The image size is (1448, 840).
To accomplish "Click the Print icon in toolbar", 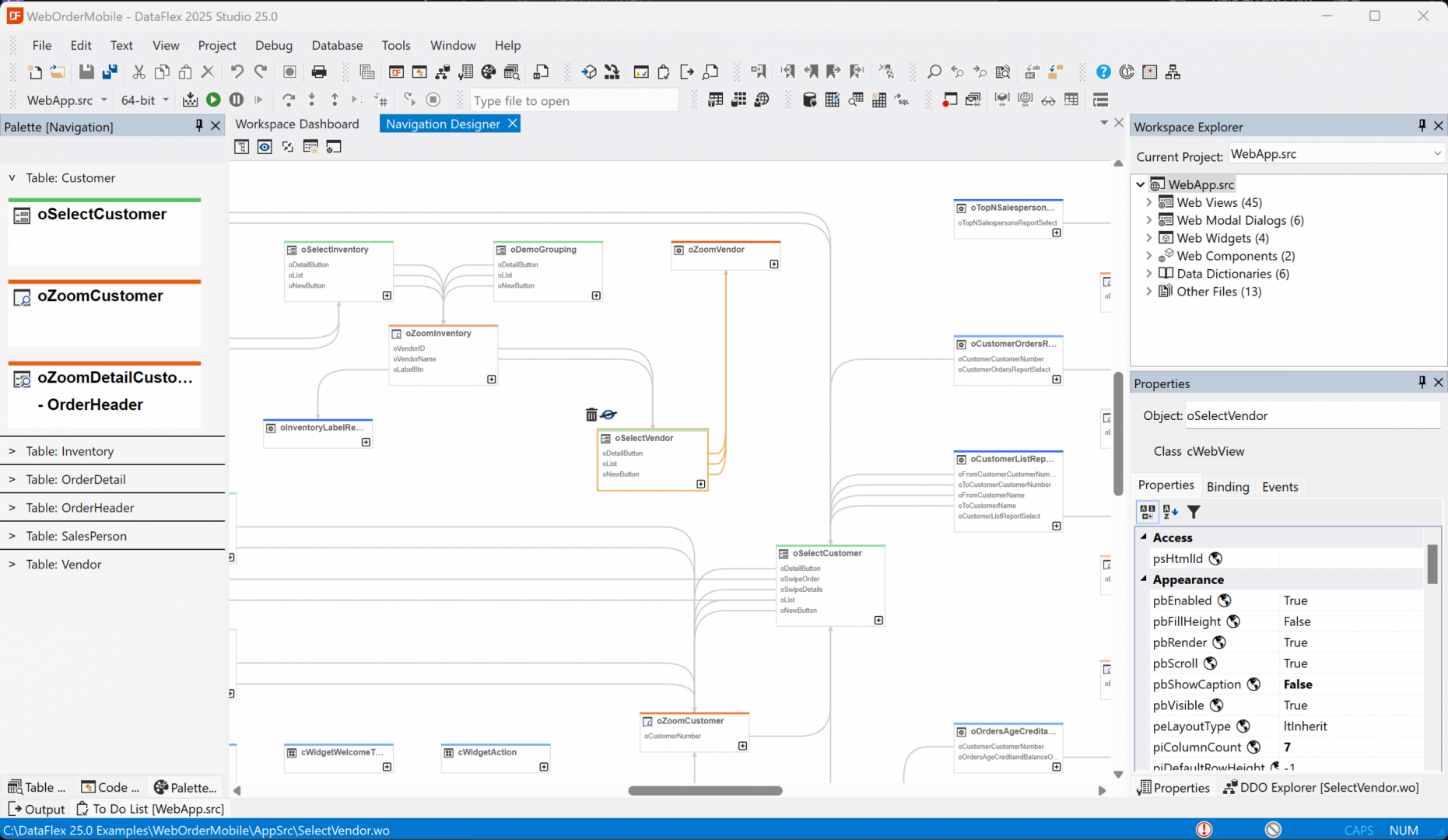I will [x=319, y=72].
